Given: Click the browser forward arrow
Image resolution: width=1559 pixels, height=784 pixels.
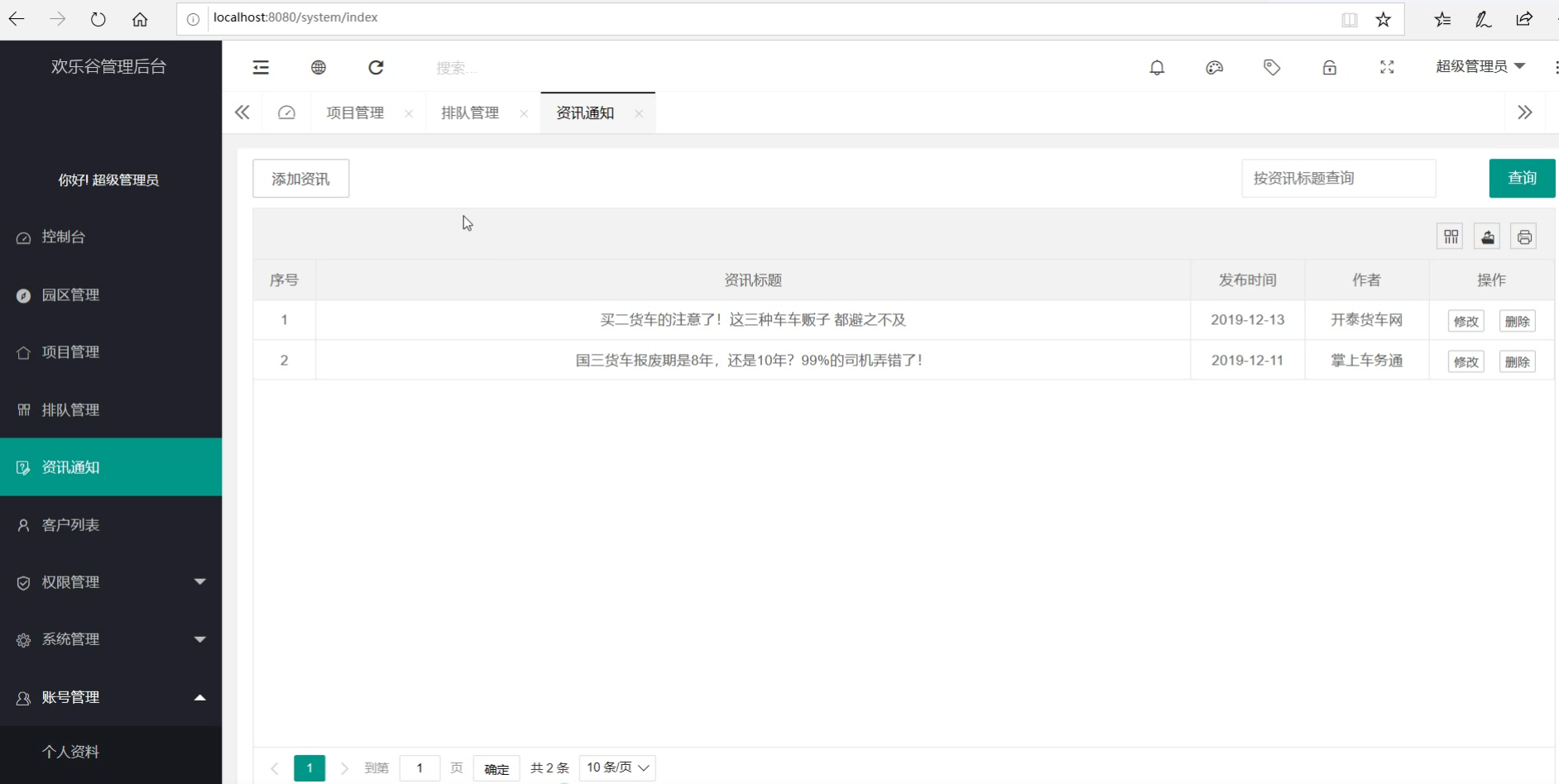Looking at the screenshot, I should [x=57, y=19].
